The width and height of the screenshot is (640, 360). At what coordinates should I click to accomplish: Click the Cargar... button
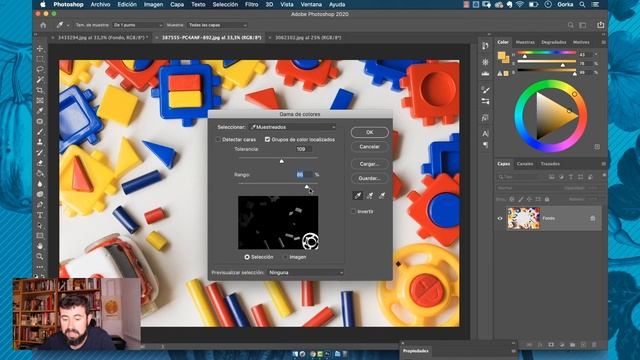tap(369, 164)
